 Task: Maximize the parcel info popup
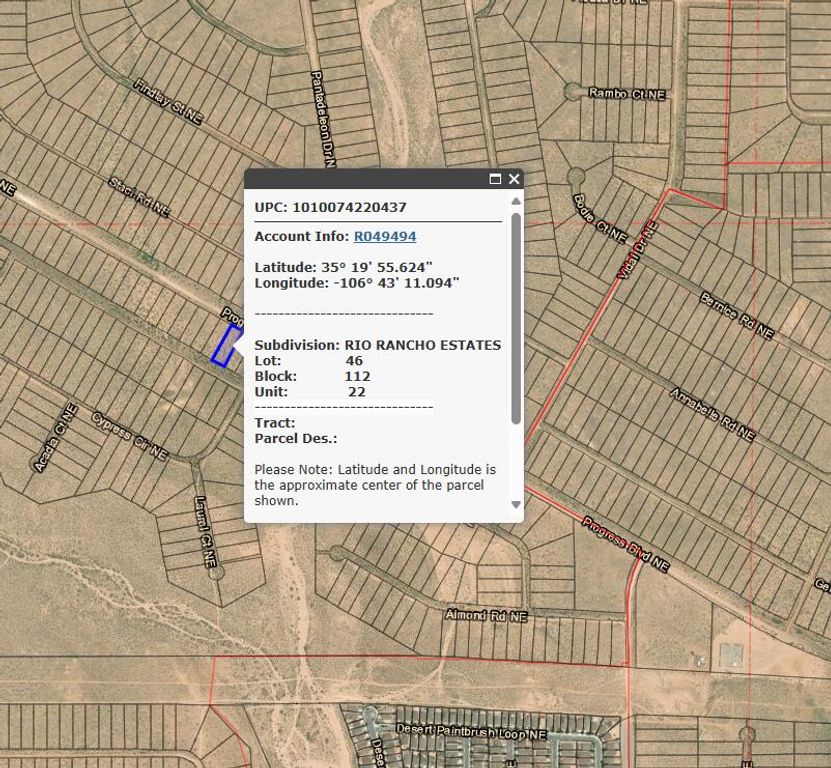[495, 179]
